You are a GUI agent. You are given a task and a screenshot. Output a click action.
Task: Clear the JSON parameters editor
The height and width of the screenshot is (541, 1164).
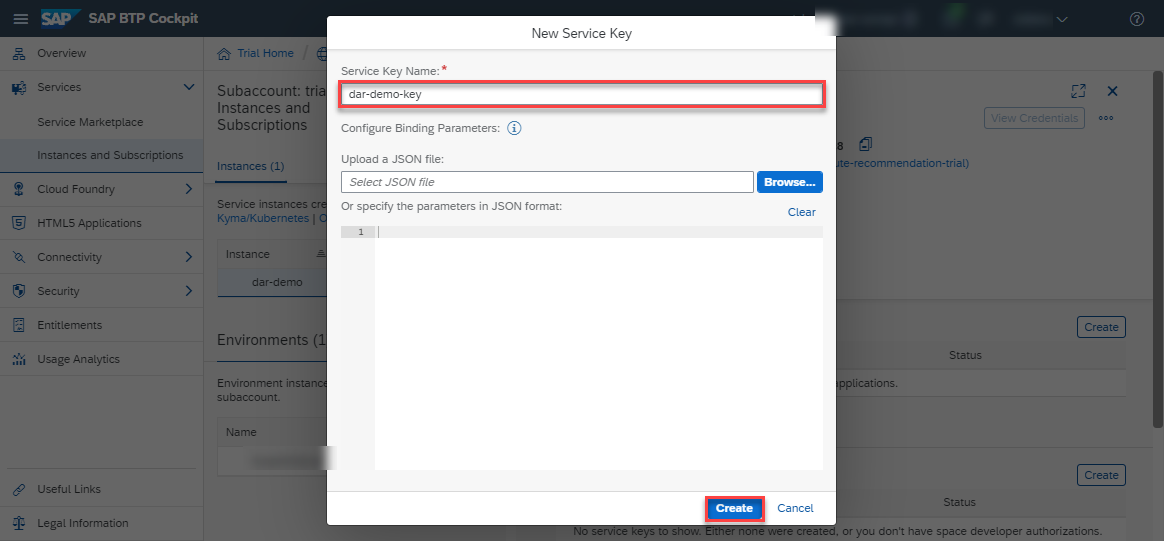[802, 212]
